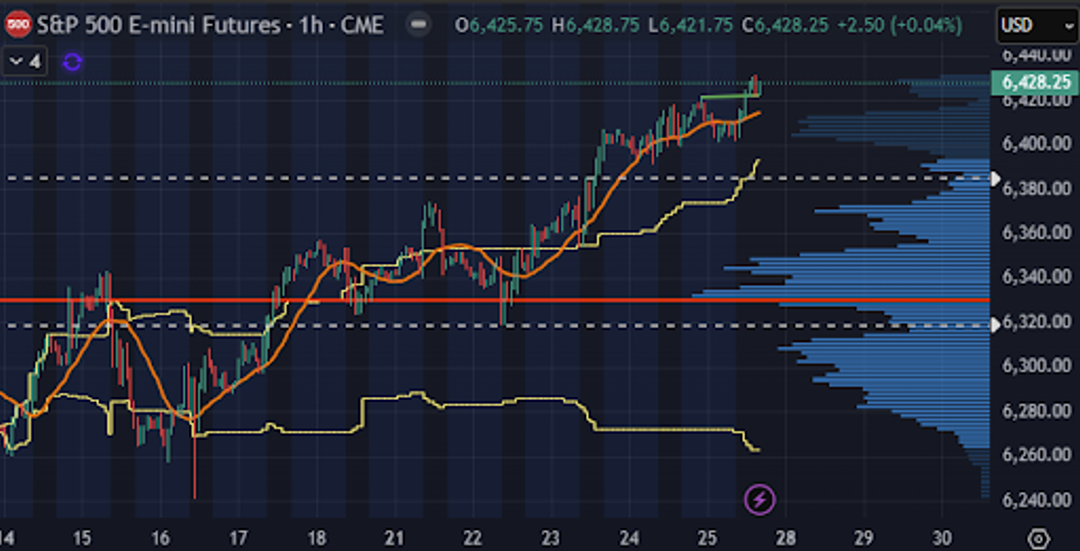This screenshot has height=551, width=1080.
Task: Click price axis label 6,400.00
Action: (1037, 143)
